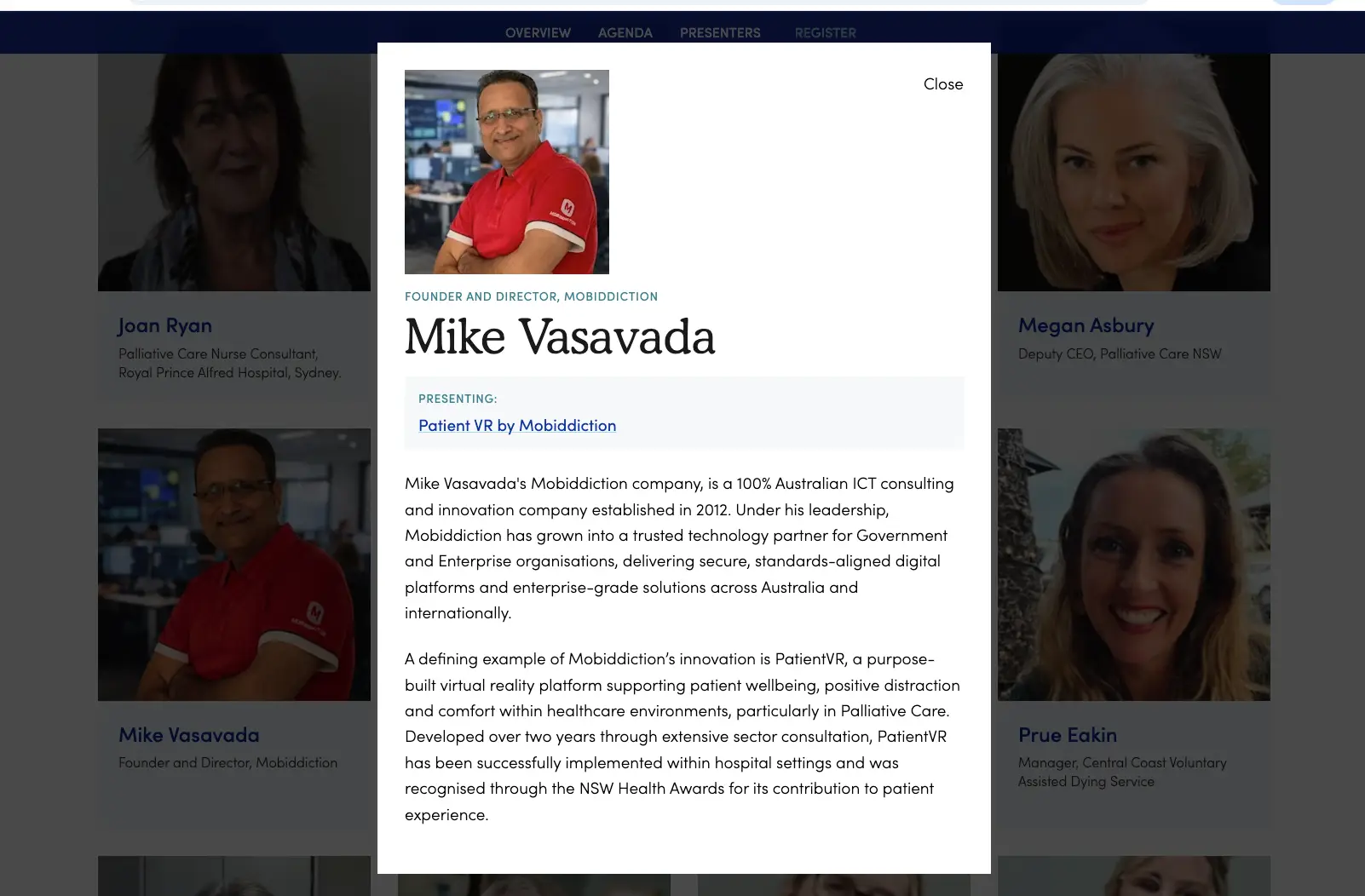Screen dimensions: 1365x896
Task: Click Megan Asbury's portrait photo
Action: tap(1134, 172)
